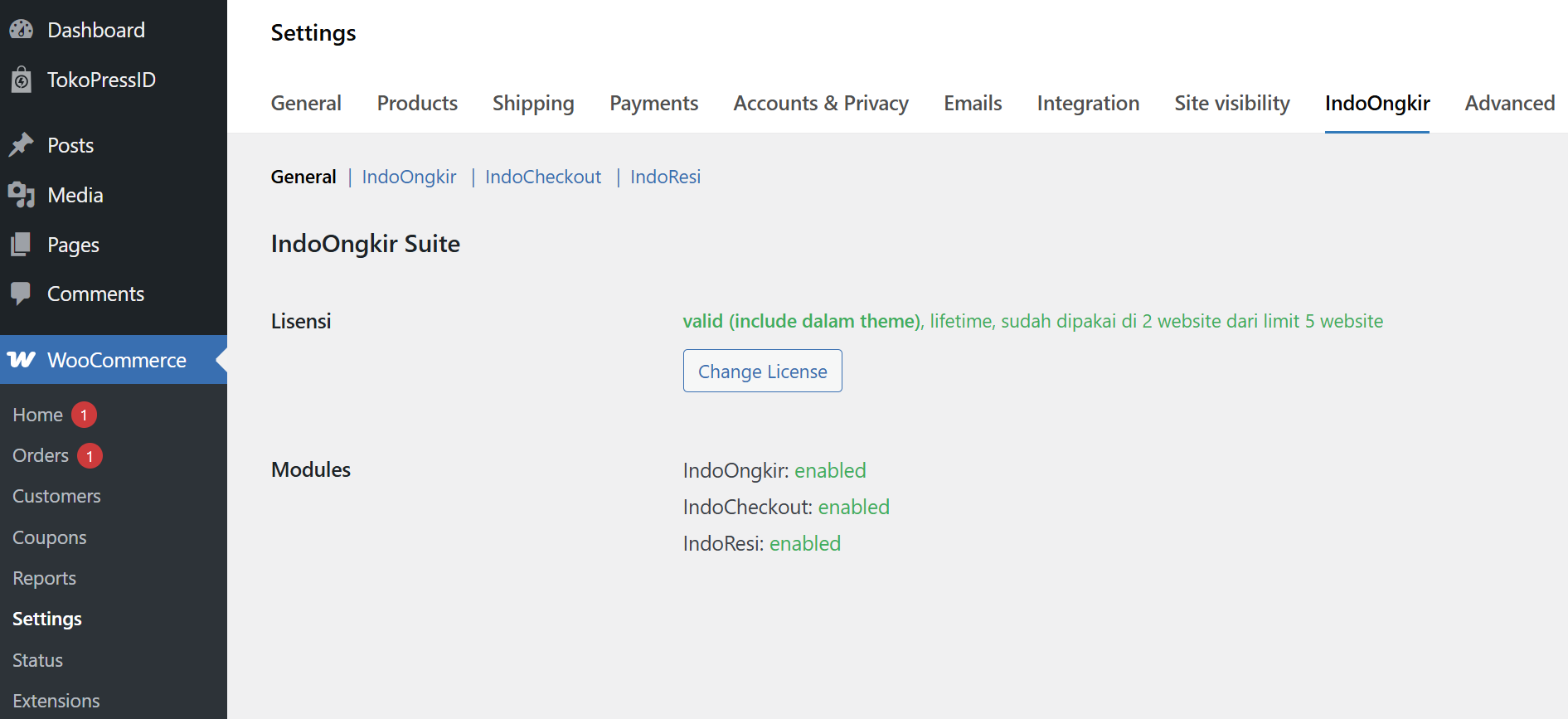This screenshot has height=719, width=1568.
Task: Select the WooCommerce menu label
Action: point(117,360)
